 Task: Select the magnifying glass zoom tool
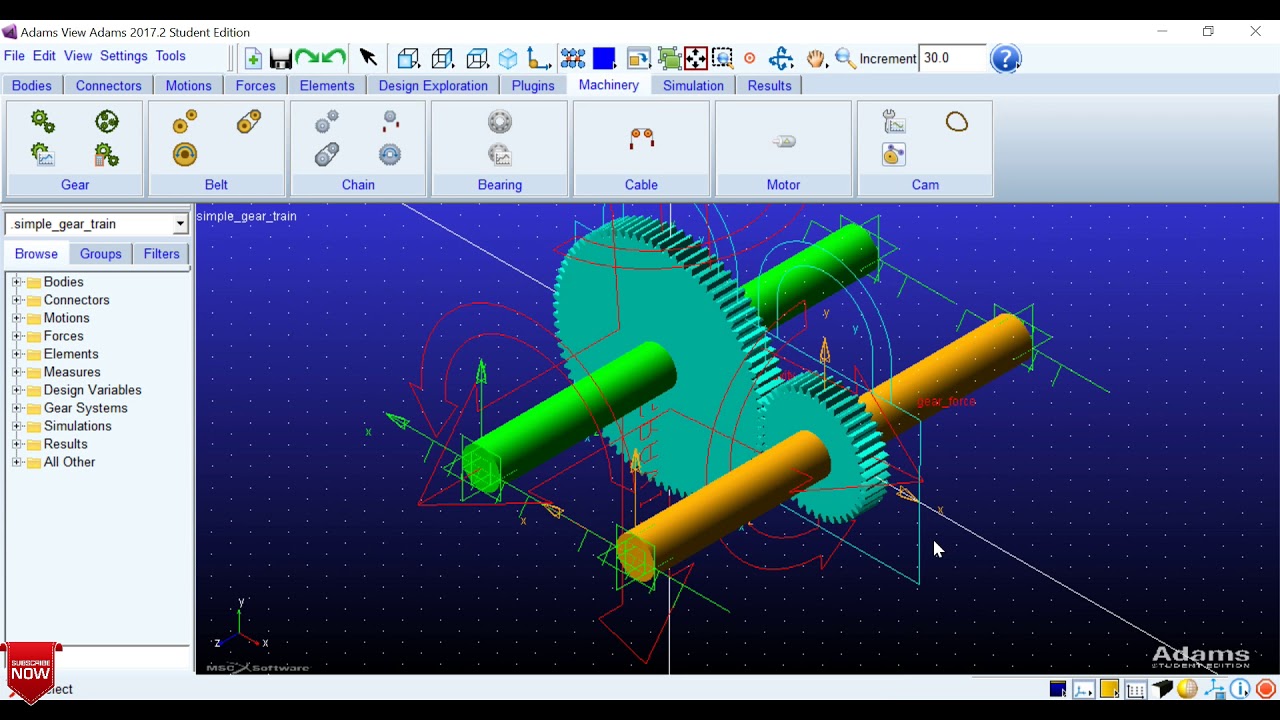[x=845, y=59]
